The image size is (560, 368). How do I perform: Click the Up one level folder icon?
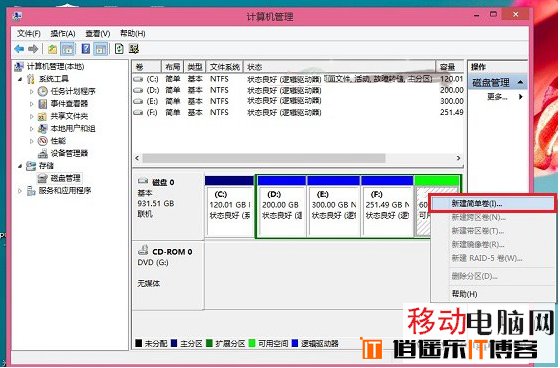click(x=52, y=49)
